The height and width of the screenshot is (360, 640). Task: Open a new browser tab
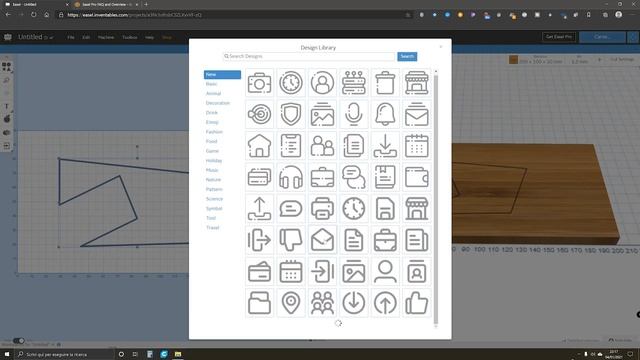click(x=146, y=4)
